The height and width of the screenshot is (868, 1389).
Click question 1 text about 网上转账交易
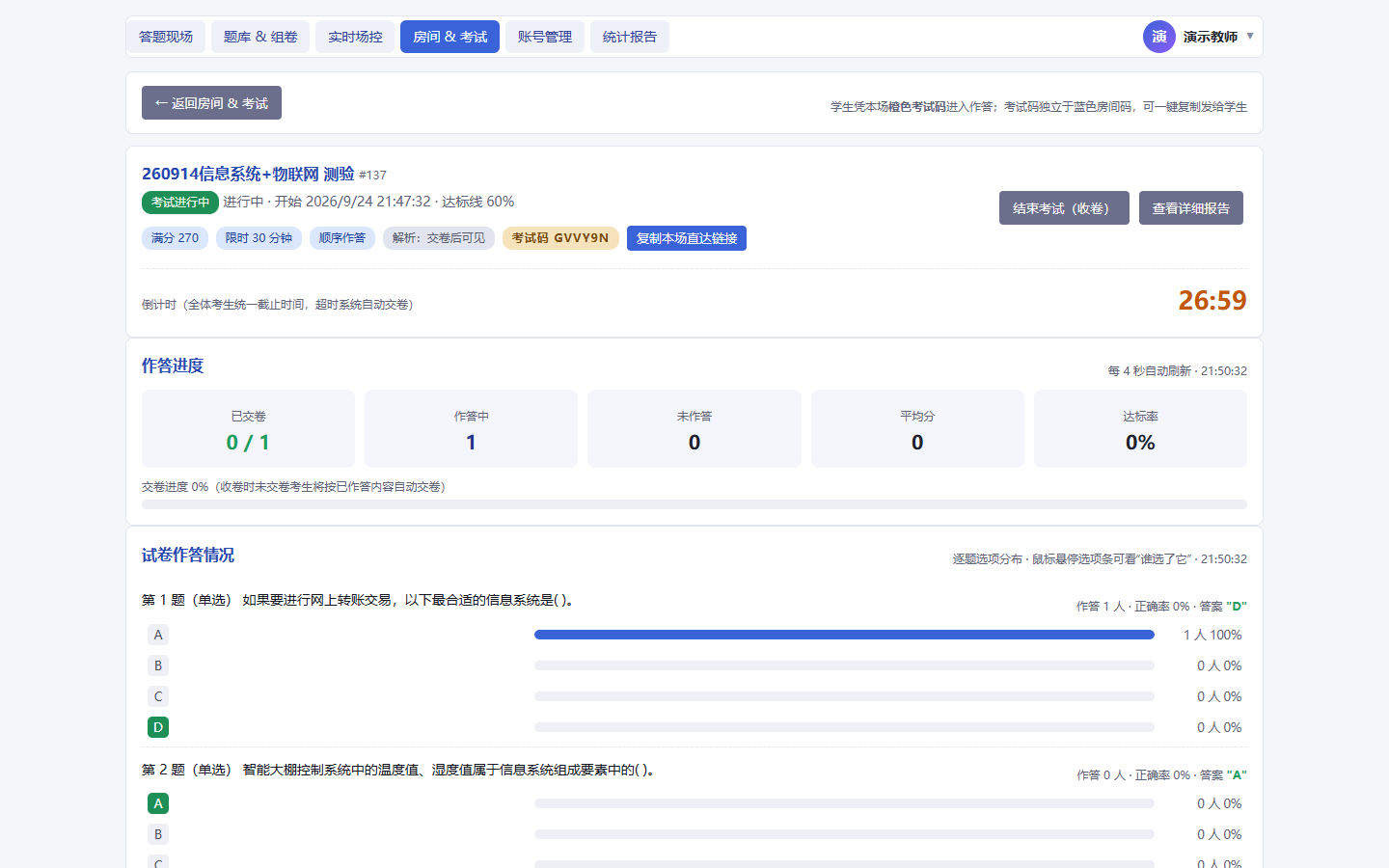[x=410, y=600]
